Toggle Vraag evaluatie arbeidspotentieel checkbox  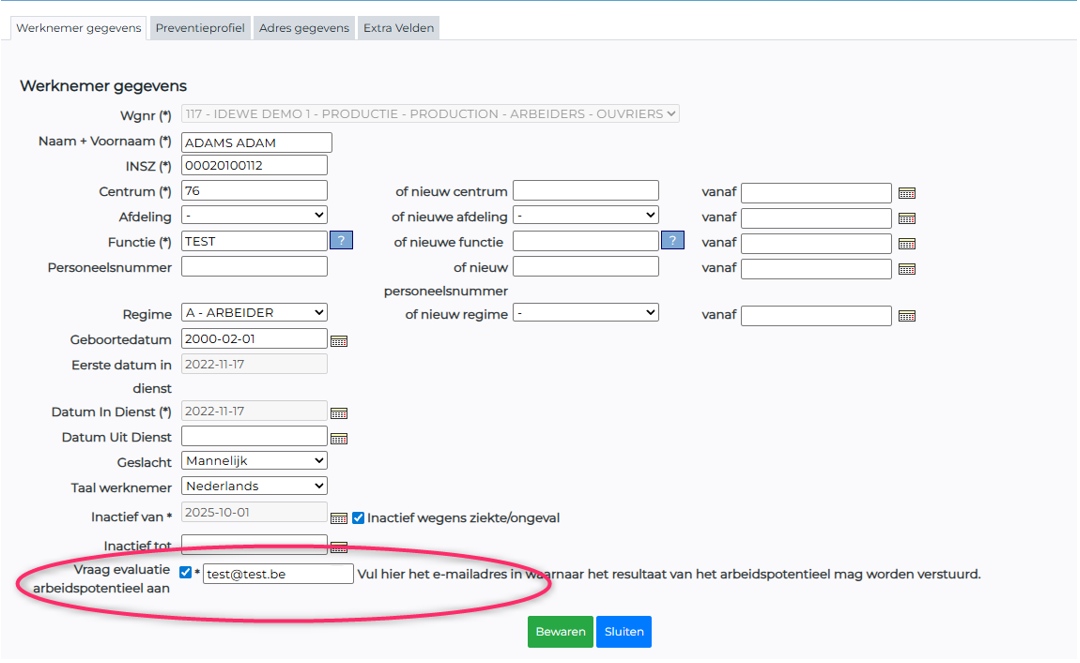tap(185, 573)
